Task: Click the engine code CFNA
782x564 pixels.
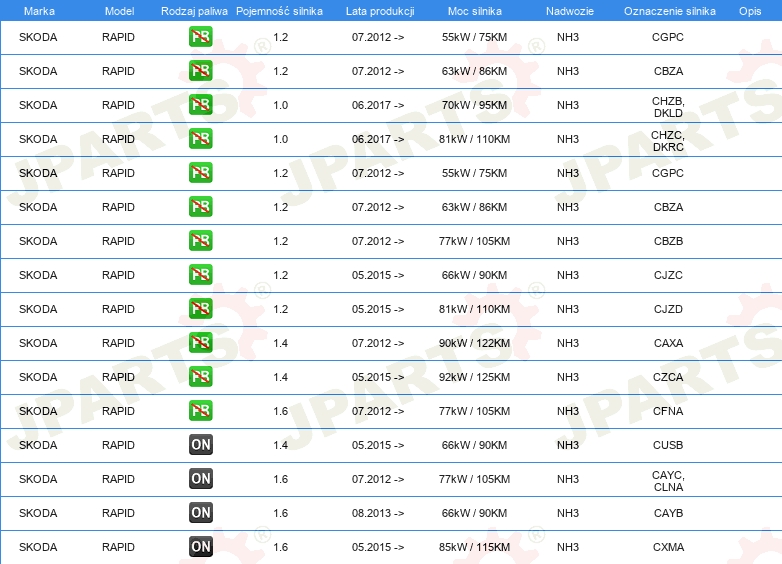Action: (x=668, y=410)
